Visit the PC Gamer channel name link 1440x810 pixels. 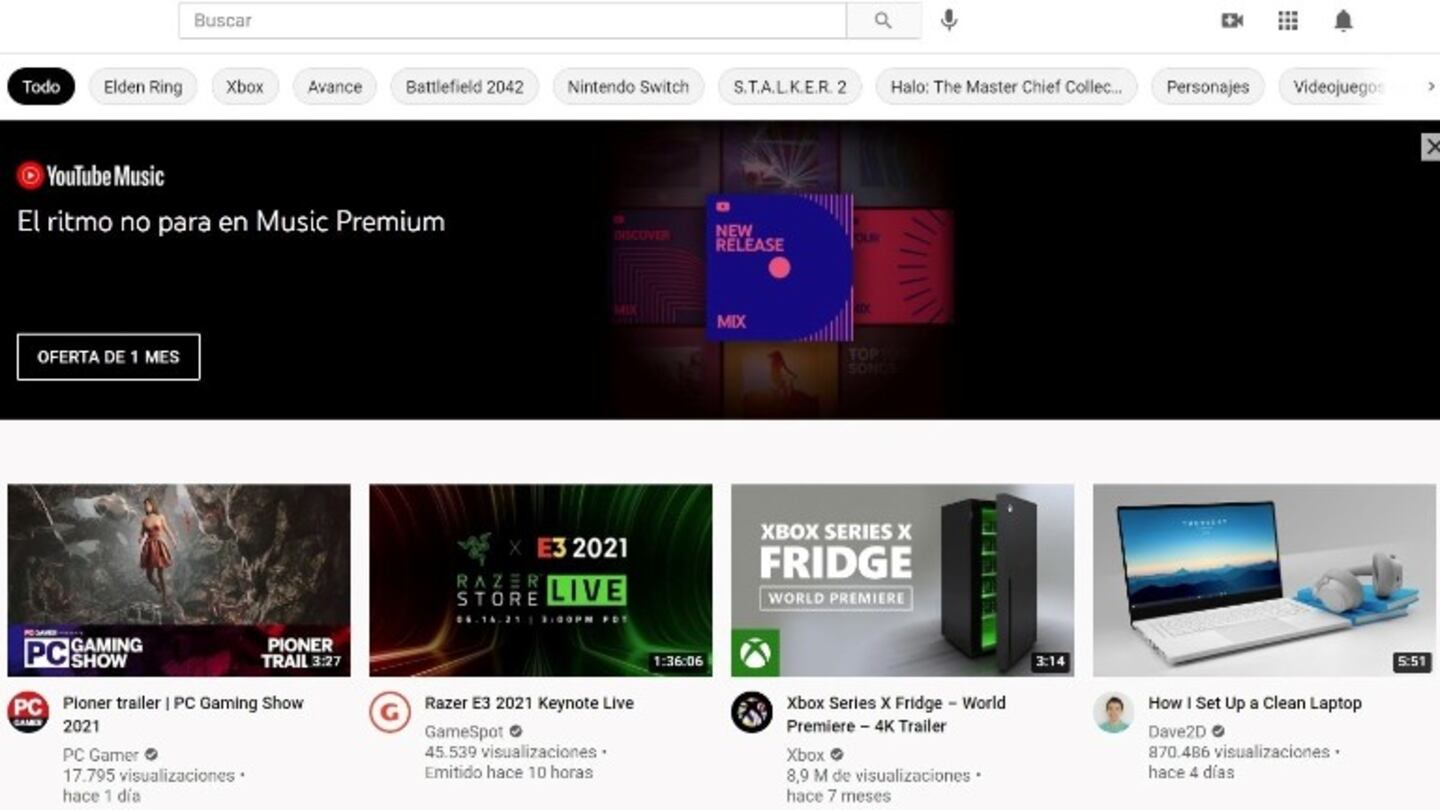click(x=100, y=755)
